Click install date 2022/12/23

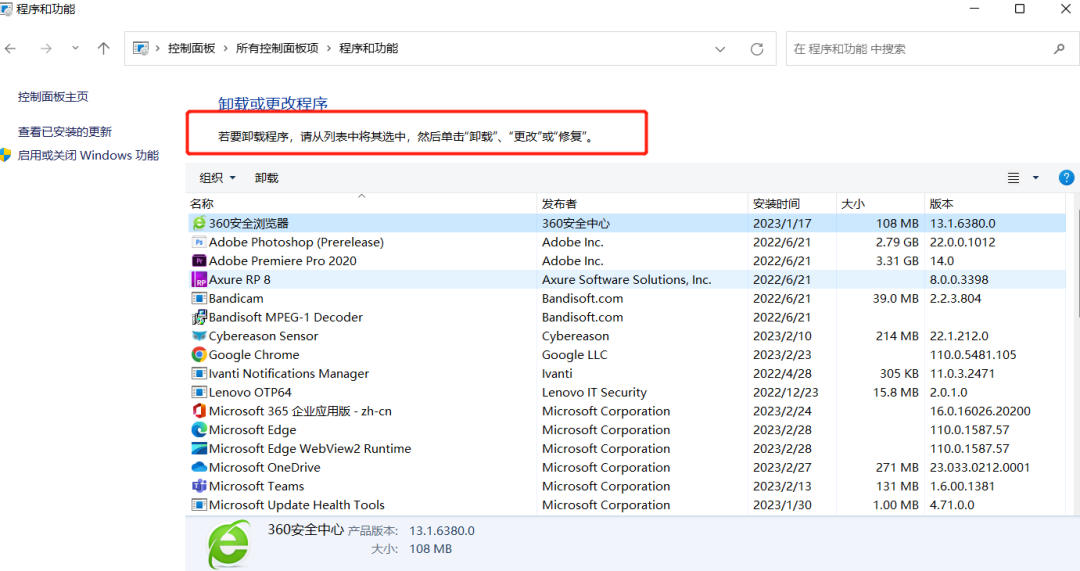(x=785, y=393)
